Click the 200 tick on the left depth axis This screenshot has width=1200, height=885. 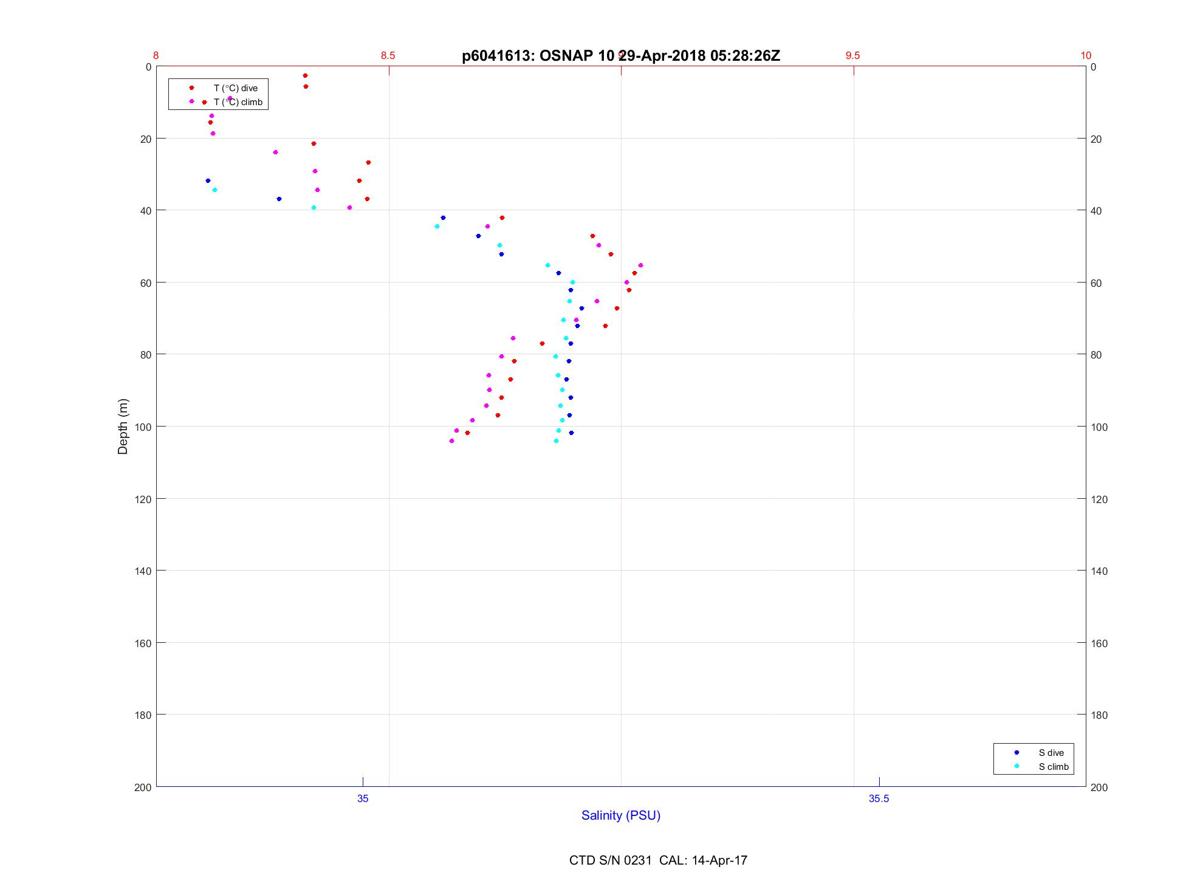click(141, 787)
